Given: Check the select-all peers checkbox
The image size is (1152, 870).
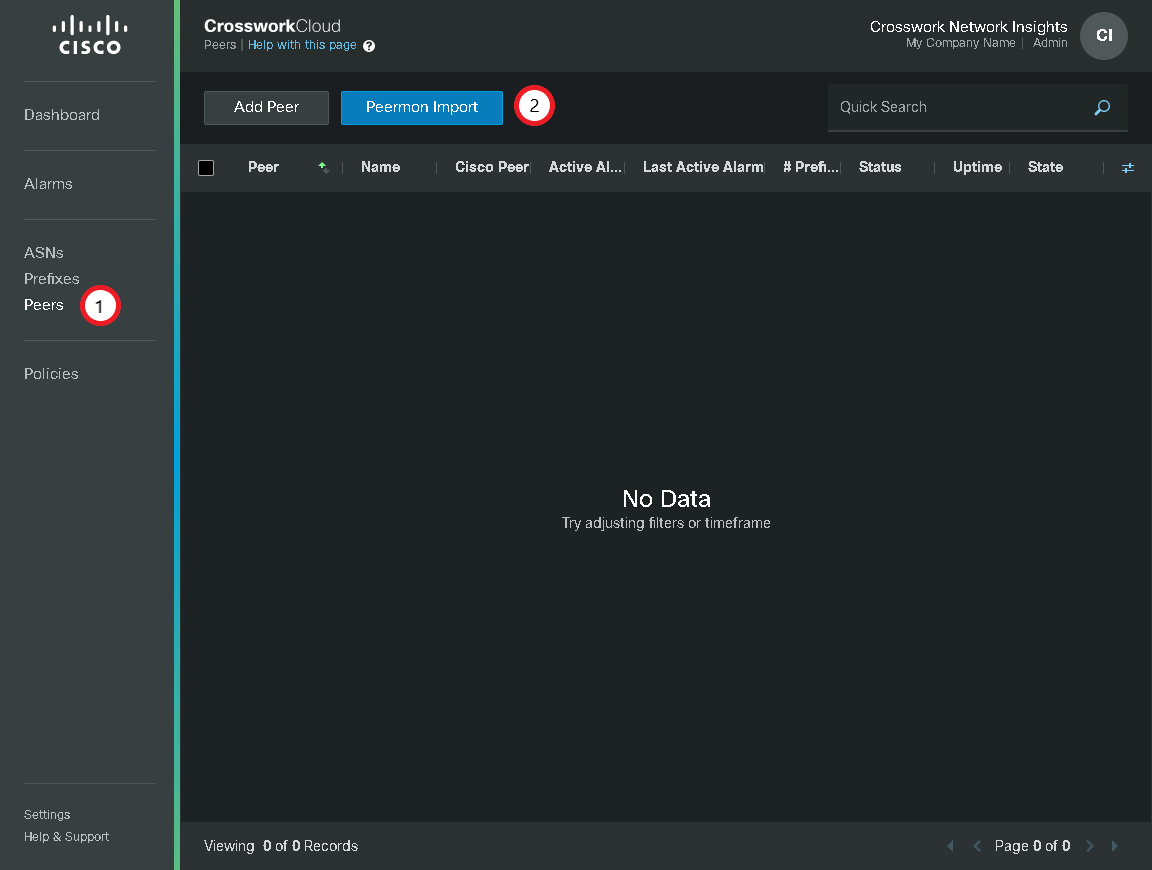Looking at the screenshot, I should [206, 167].
